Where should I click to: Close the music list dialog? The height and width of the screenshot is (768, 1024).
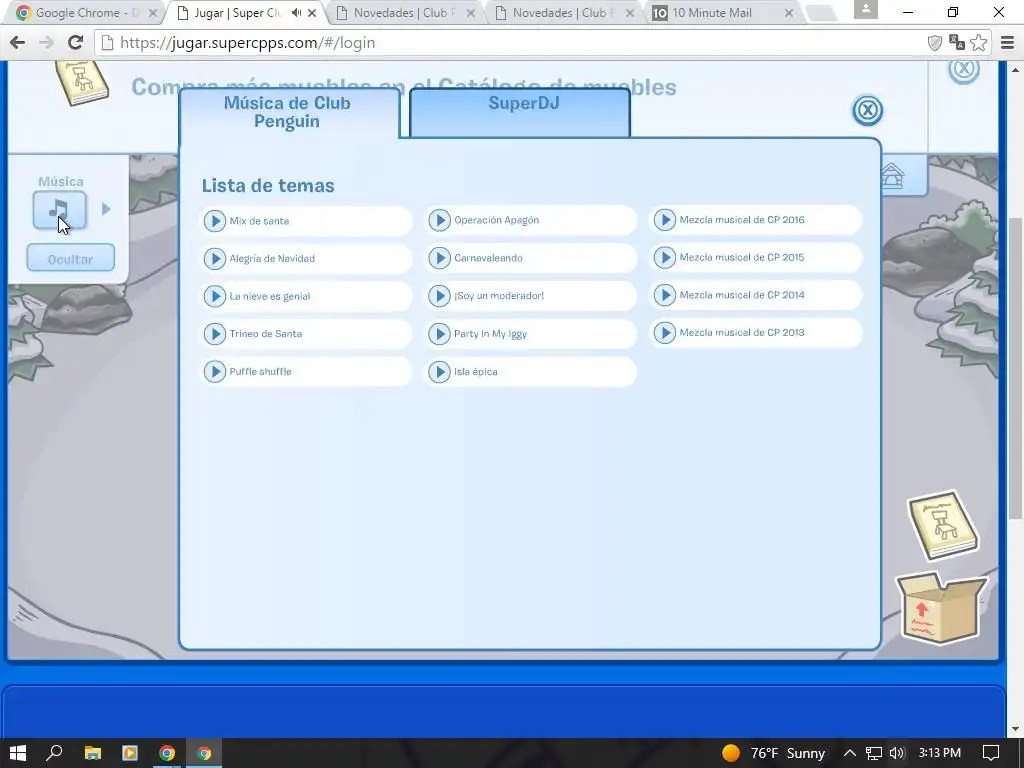tap(867, 110)
